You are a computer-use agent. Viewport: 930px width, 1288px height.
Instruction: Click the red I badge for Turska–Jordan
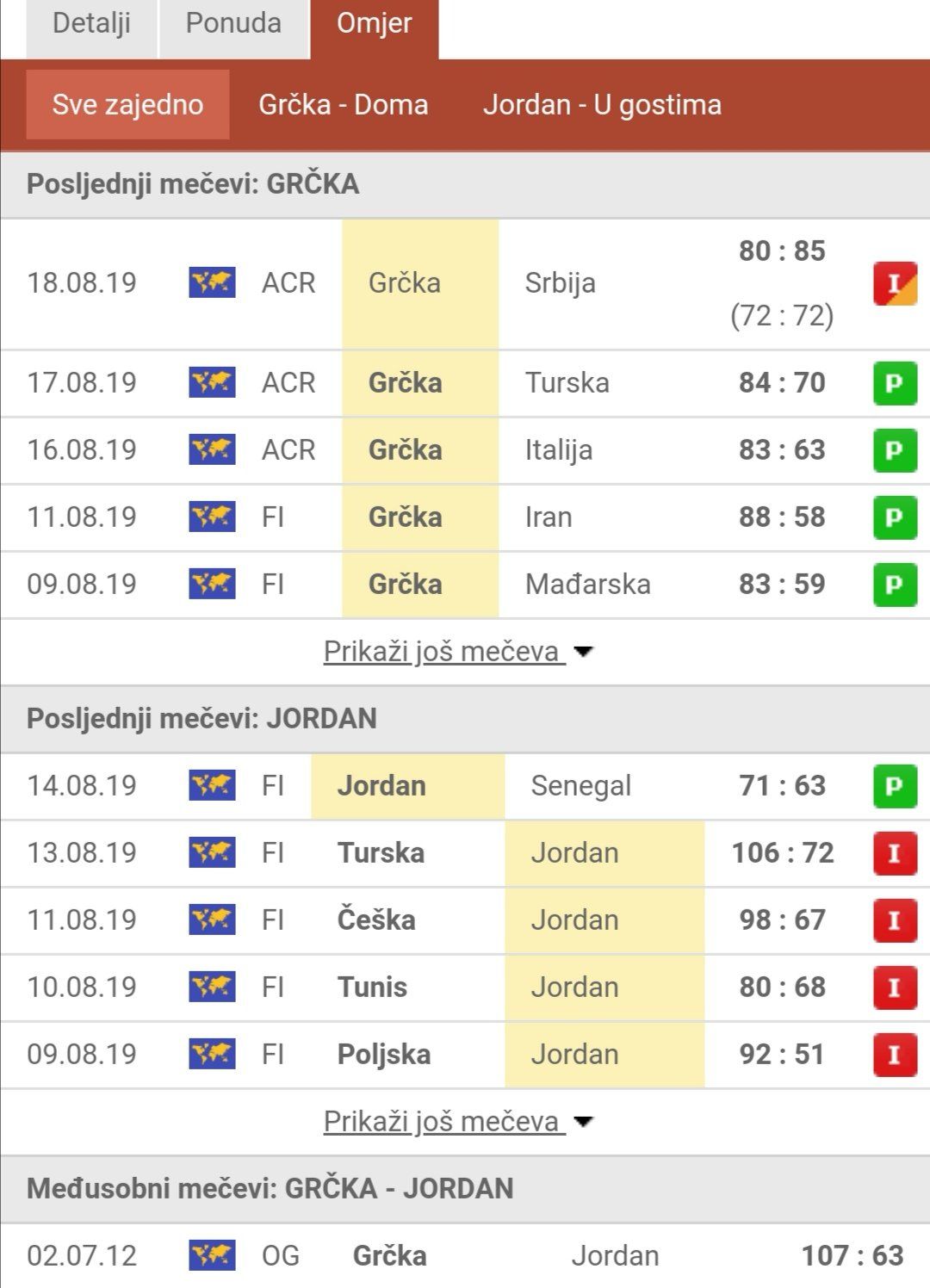coord(895,853)
